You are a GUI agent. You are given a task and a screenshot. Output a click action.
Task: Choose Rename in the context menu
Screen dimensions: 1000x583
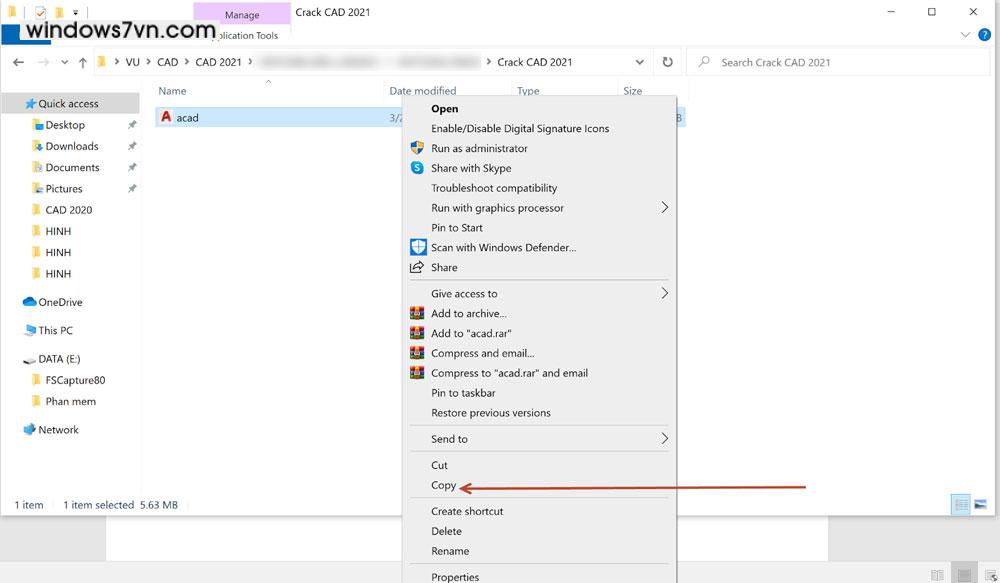pos(450,551)
